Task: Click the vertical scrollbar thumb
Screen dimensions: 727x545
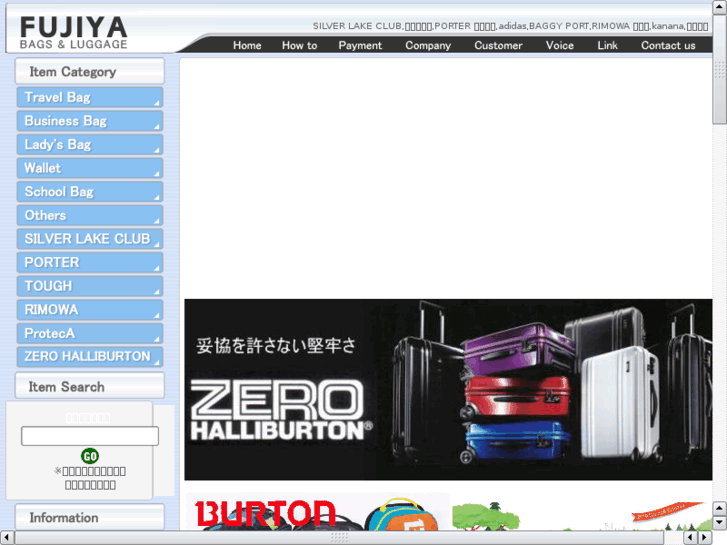Action: (x=720, y=70)
